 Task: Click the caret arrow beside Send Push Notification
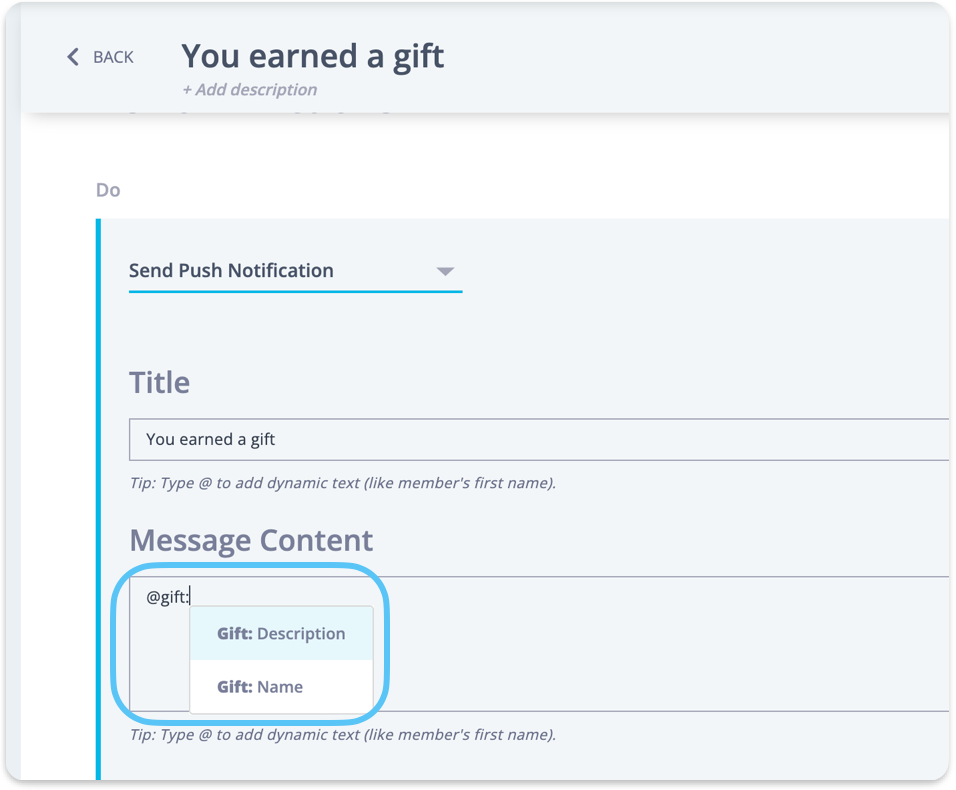(446, 271)
